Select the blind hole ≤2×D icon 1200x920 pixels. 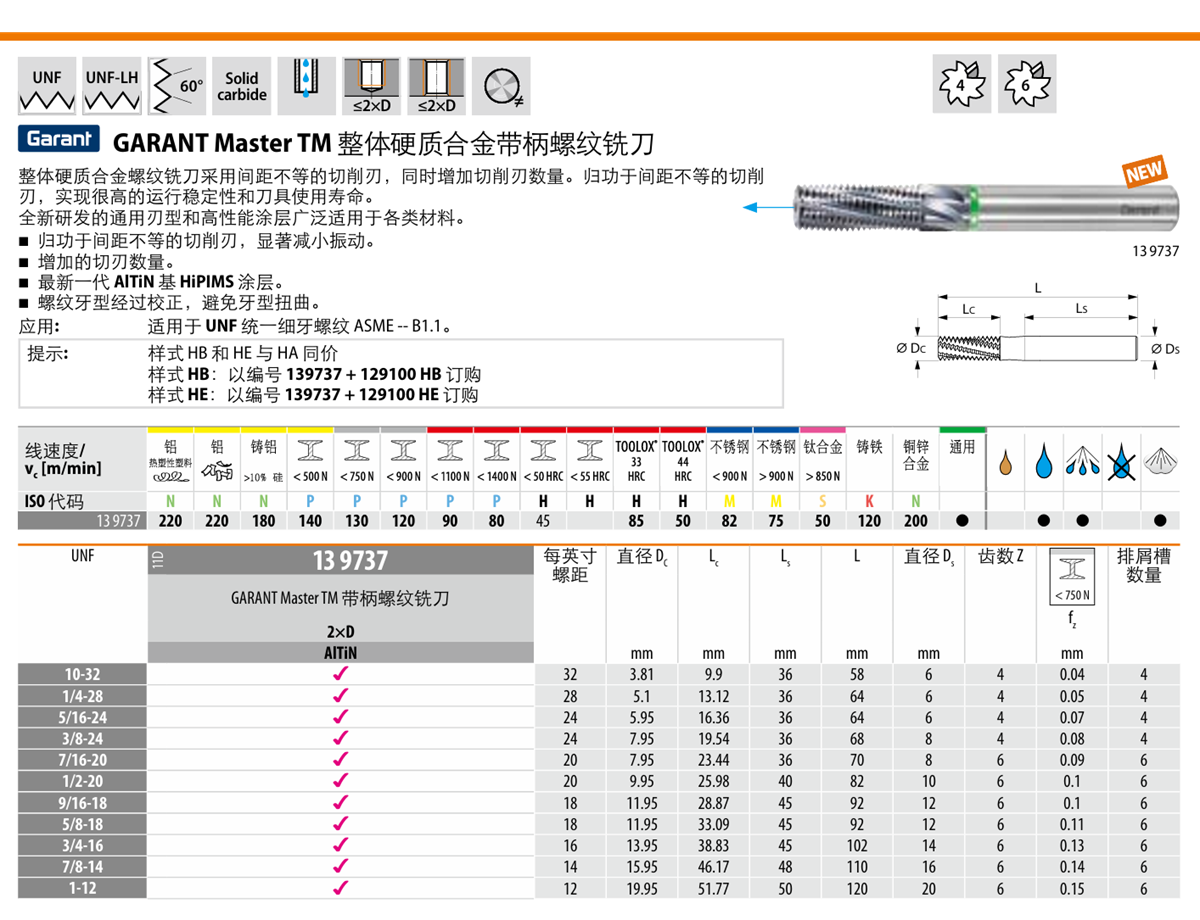tap(372, 88)
